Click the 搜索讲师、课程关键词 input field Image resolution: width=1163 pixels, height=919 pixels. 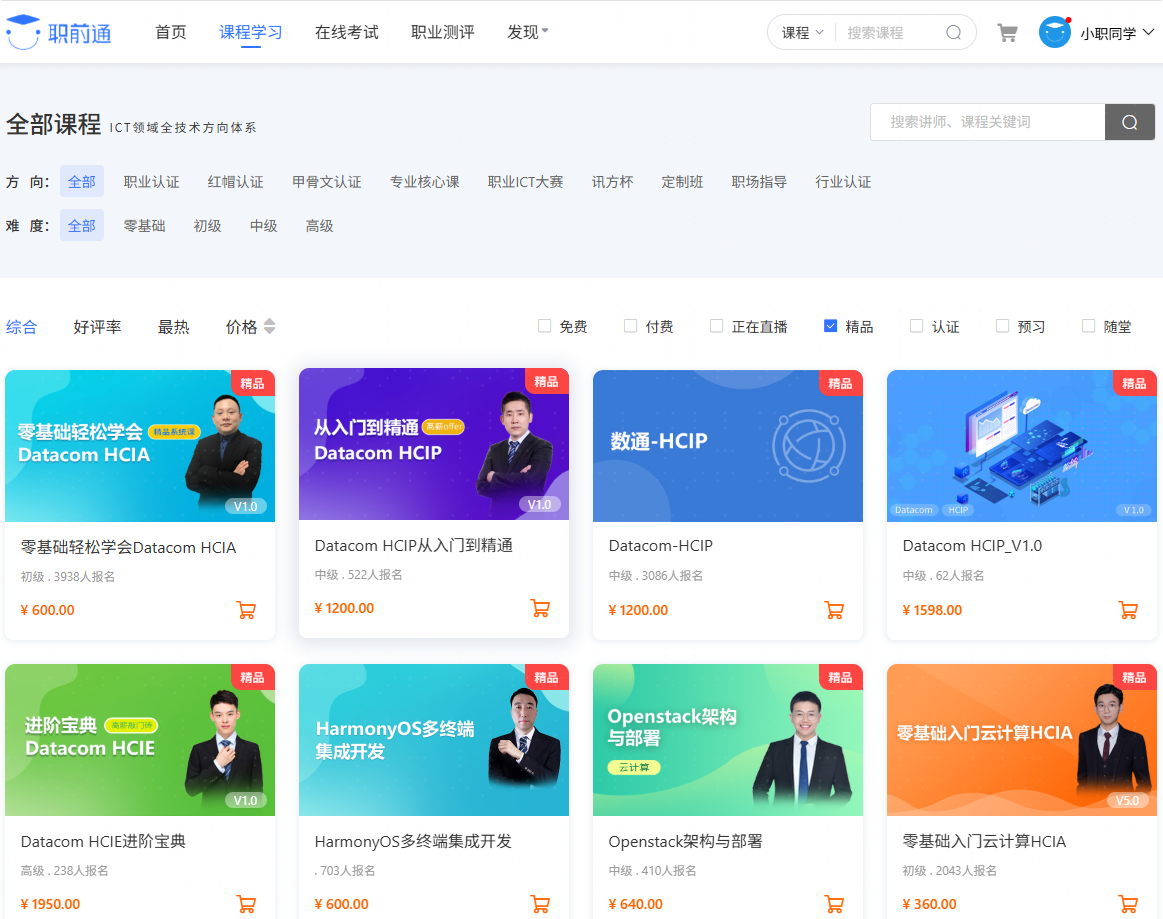tap(986, 122)
